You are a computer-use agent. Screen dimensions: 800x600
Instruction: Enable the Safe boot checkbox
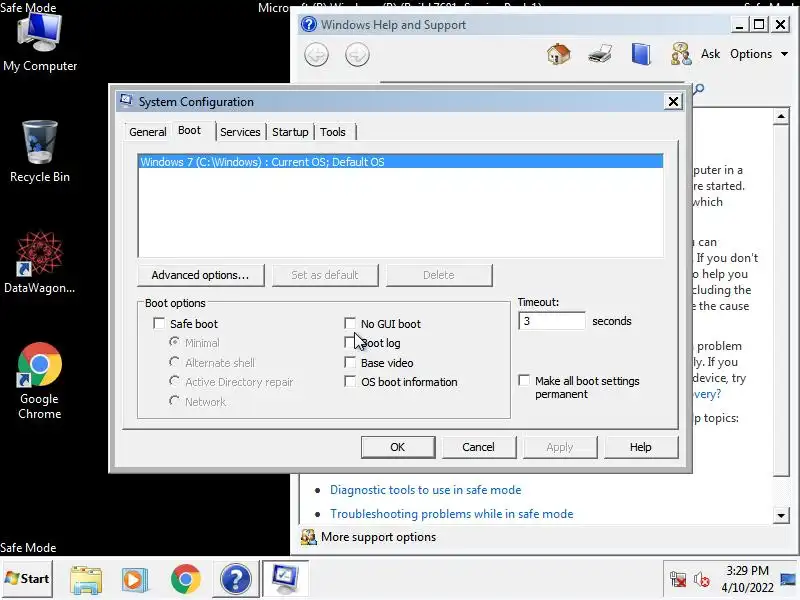click(159, 323)
